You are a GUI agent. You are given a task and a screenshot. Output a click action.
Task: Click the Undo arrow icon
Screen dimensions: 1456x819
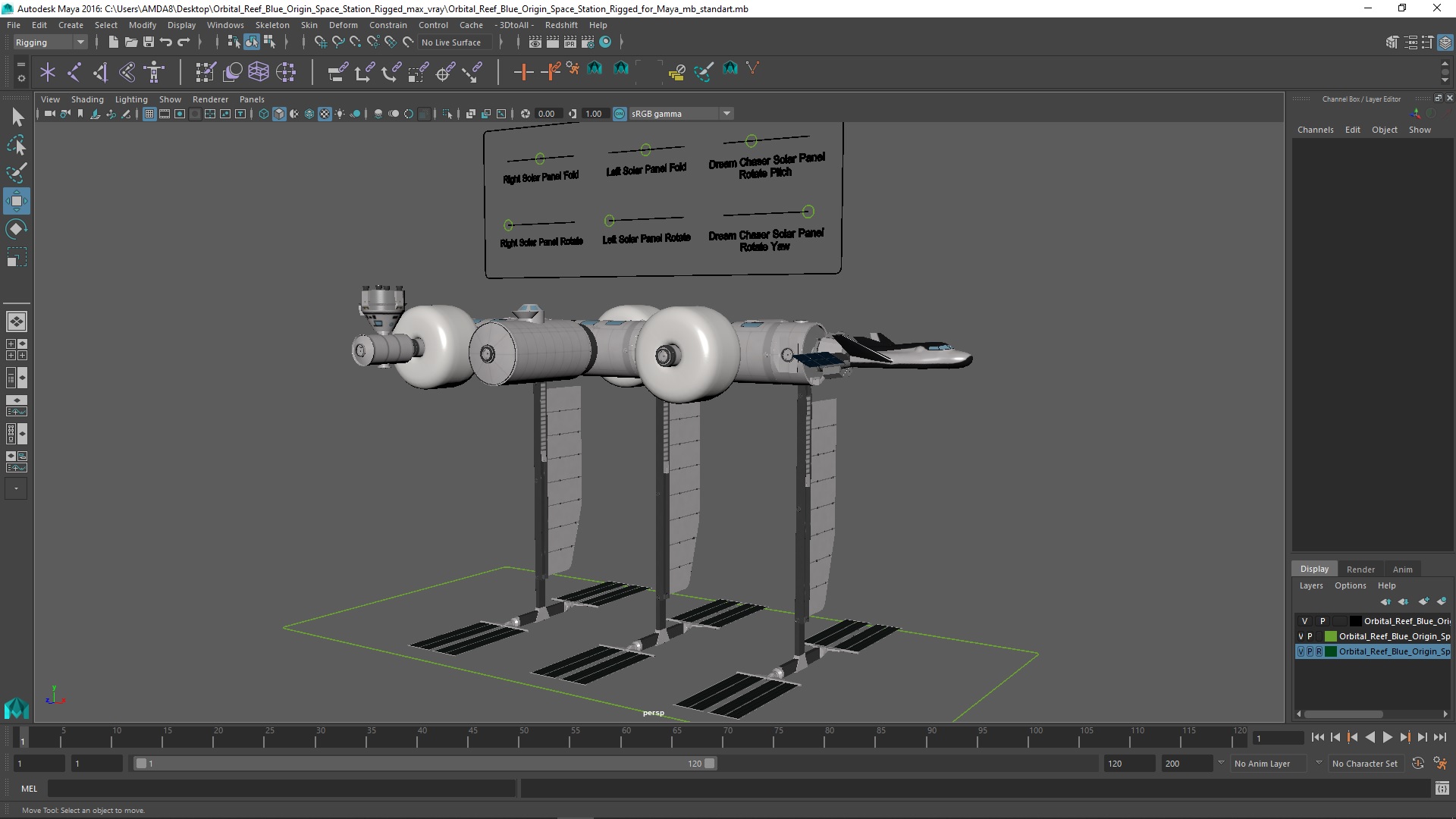click(x=166, y=42)
